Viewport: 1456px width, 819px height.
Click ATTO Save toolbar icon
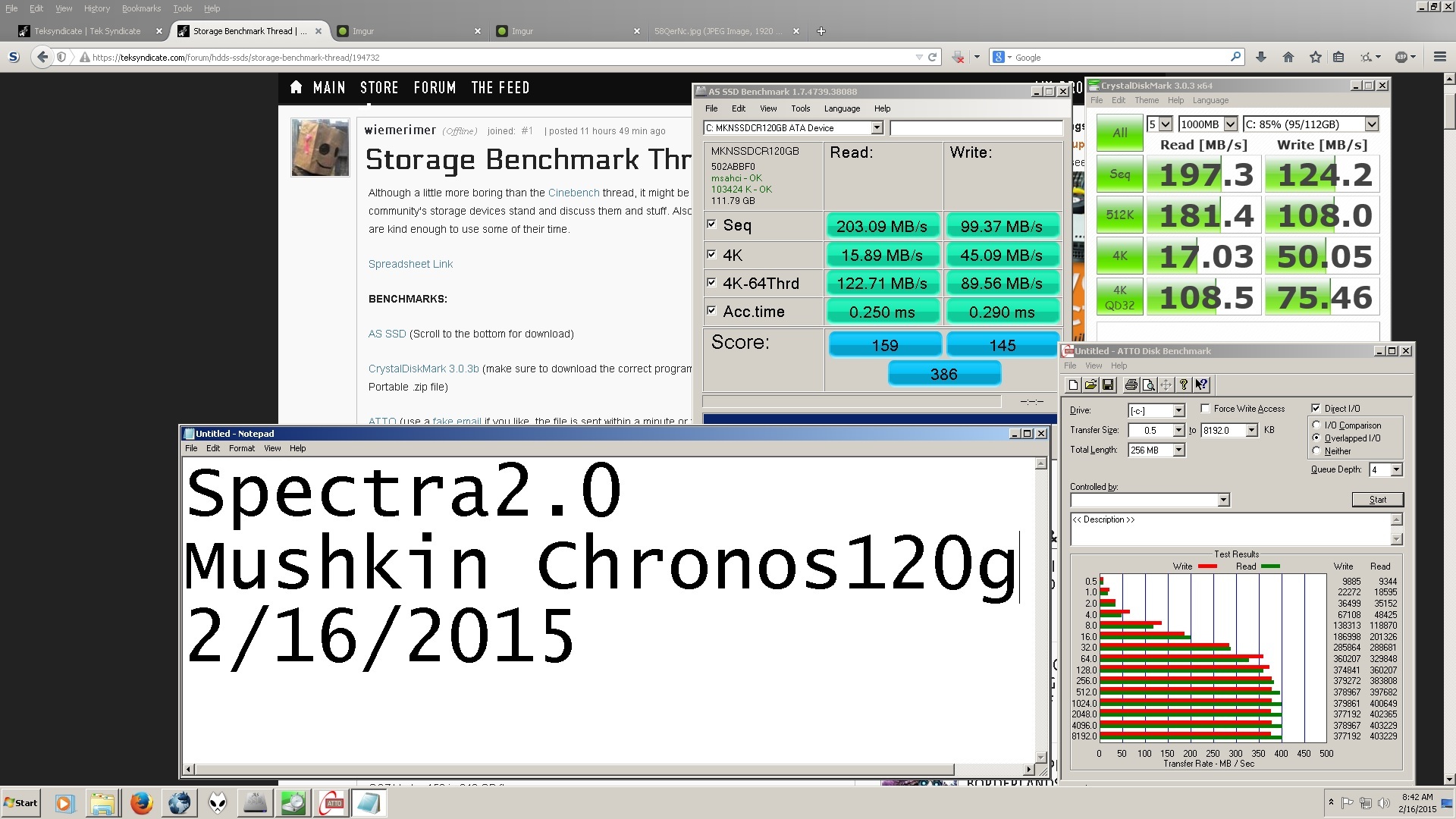click(1108, 385)
